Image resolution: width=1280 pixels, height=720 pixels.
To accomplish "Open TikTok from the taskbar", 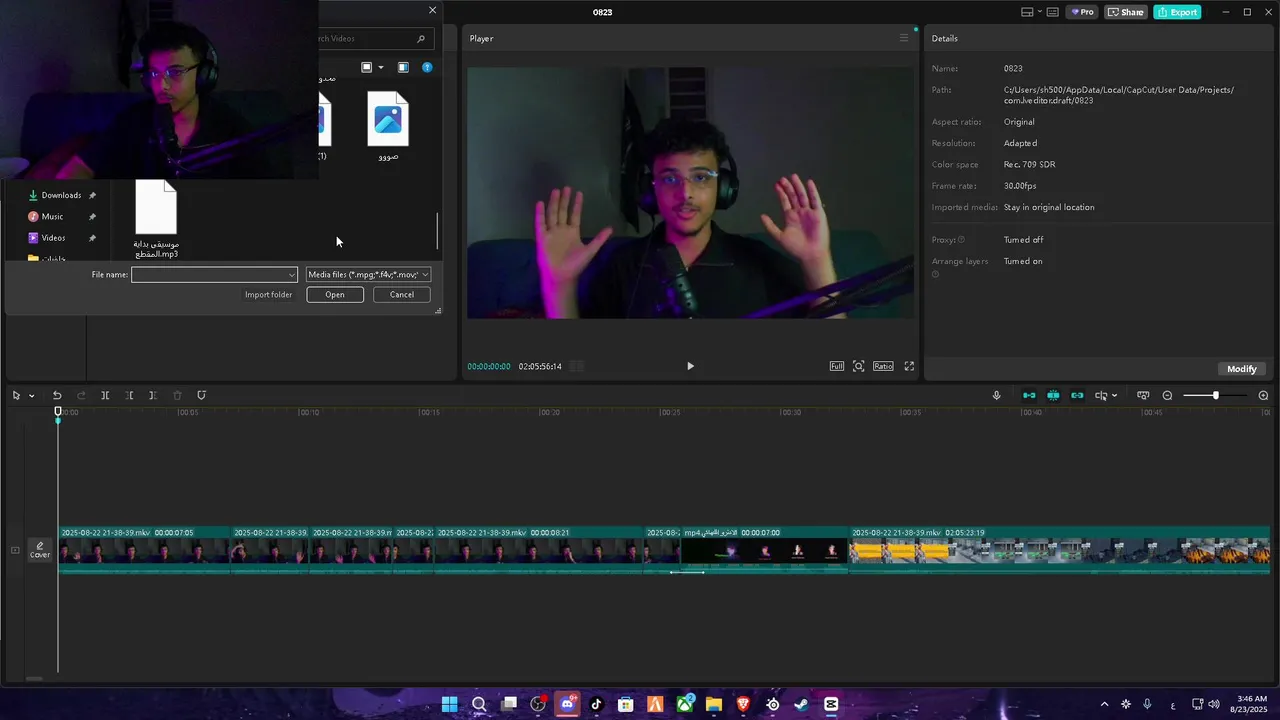I will [597, 704].
